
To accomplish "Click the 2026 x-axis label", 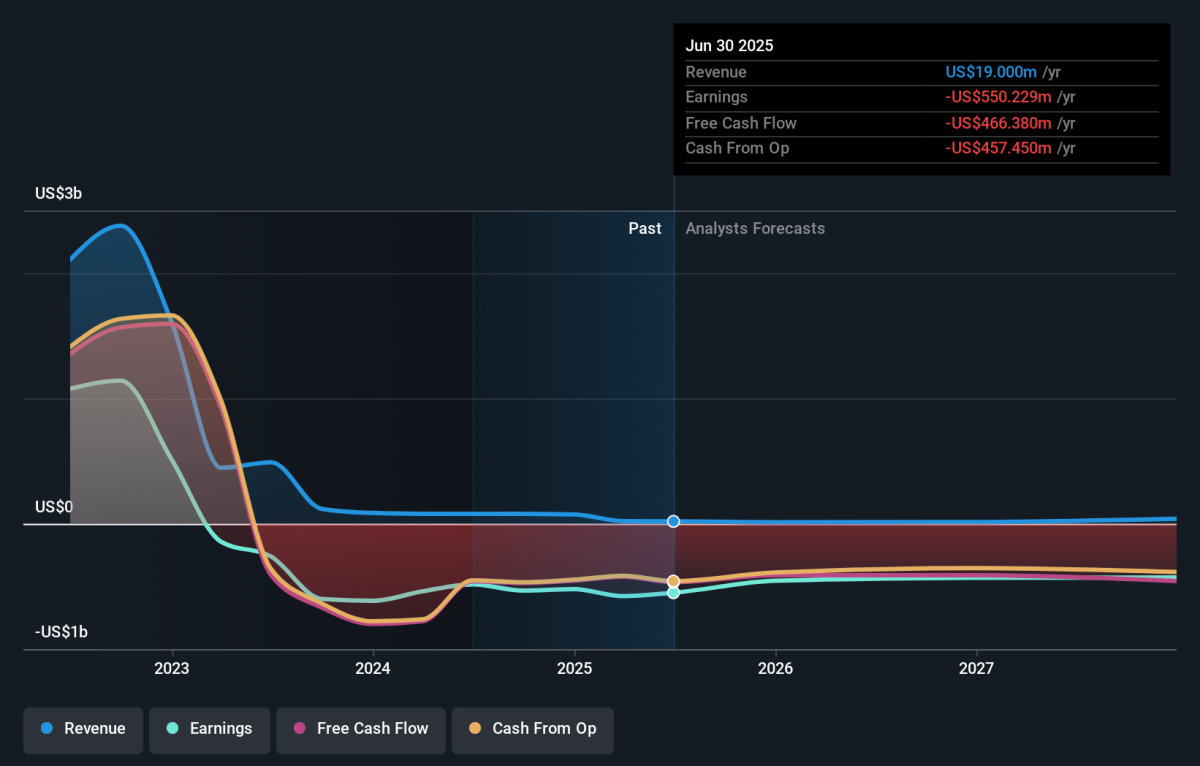I will pos(775,668).
